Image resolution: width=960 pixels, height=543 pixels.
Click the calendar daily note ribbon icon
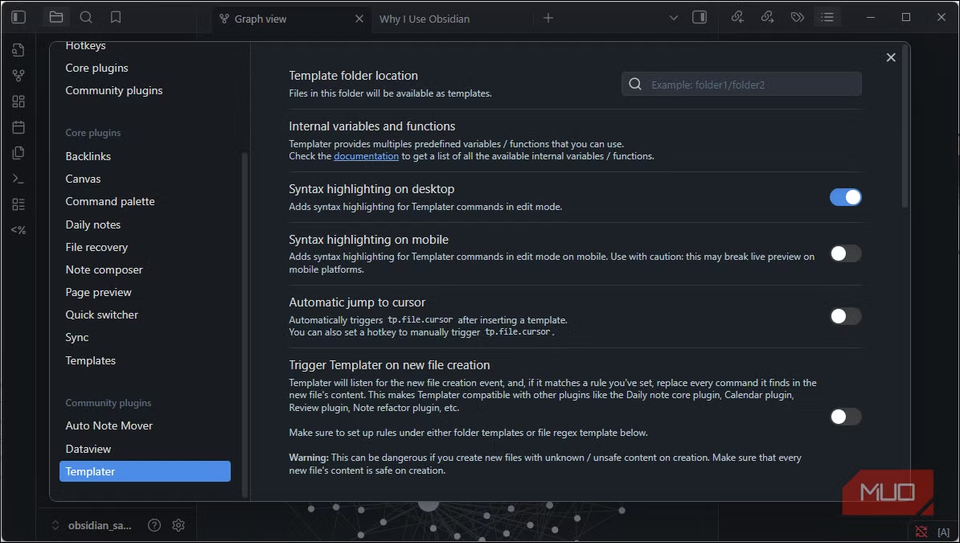(x=18, y=127)
